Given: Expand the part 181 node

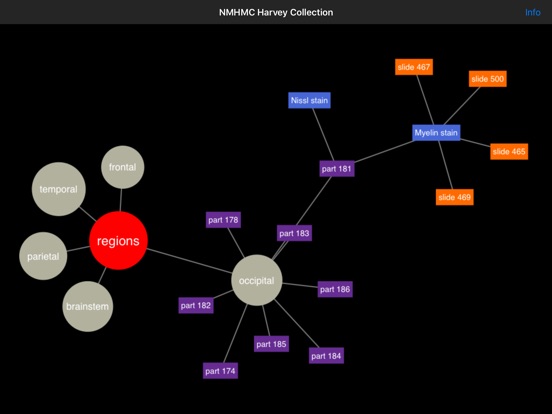Looking at the screenshot, I should (337, 169).
